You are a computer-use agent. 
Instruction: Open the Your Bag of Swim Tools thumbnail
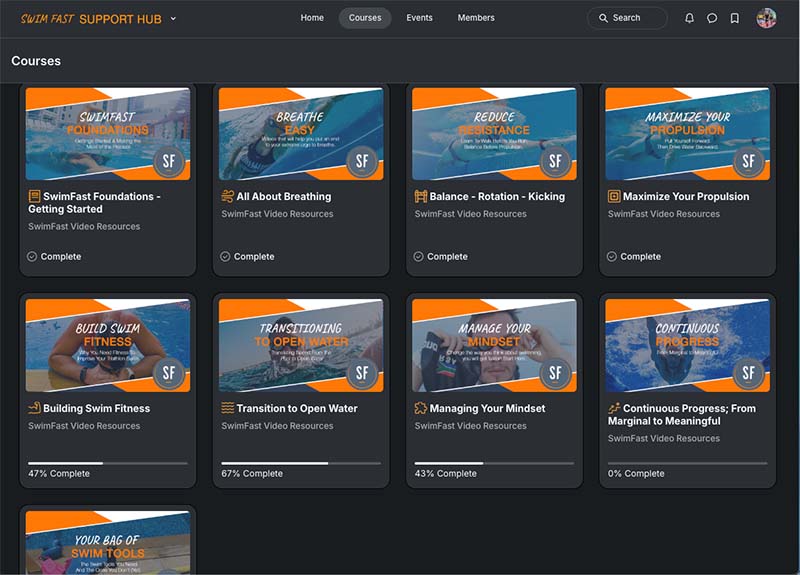(x=108, y=543)
